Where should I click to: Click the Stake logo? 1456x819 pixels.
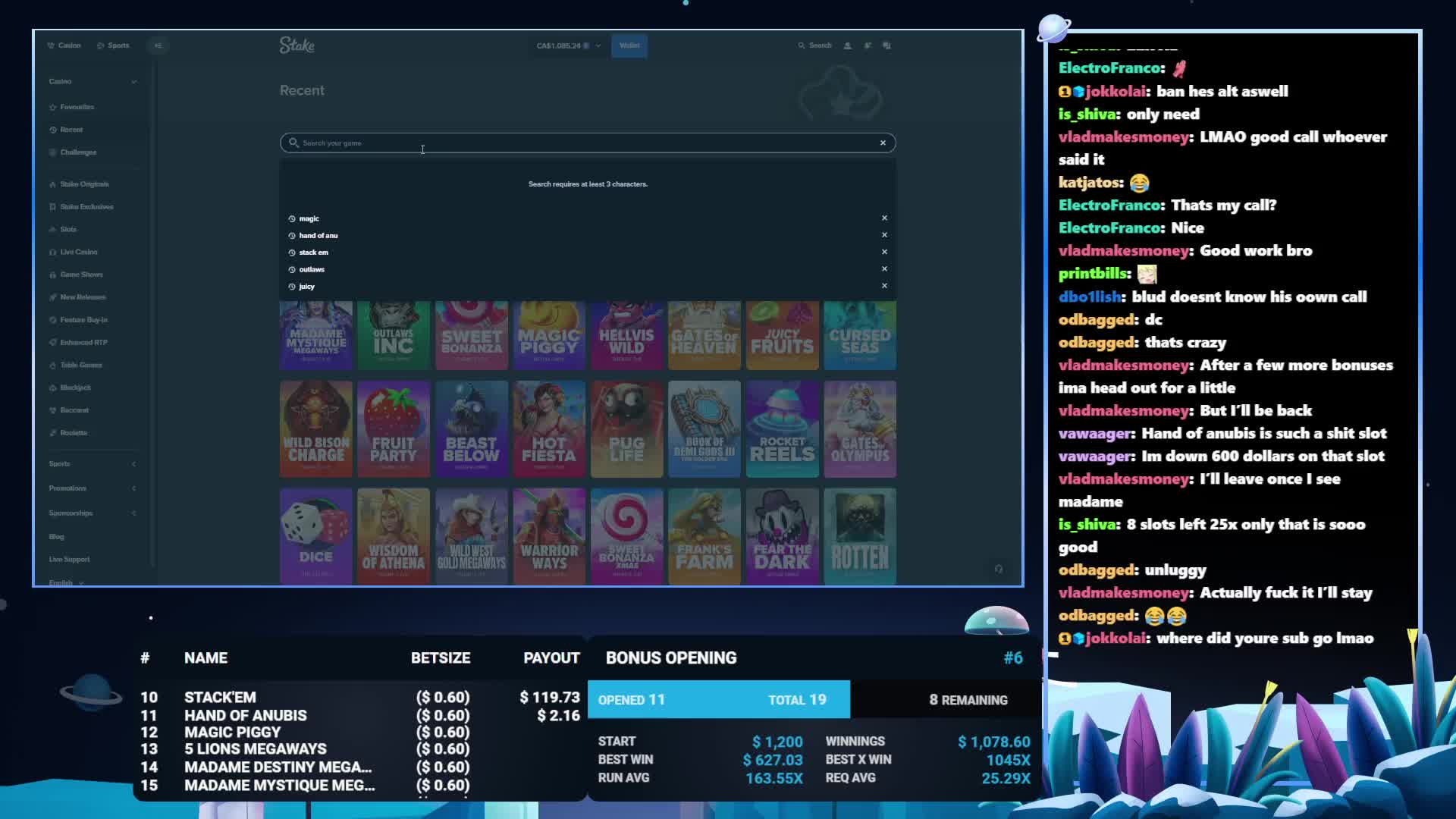click(x=297, y=45)
